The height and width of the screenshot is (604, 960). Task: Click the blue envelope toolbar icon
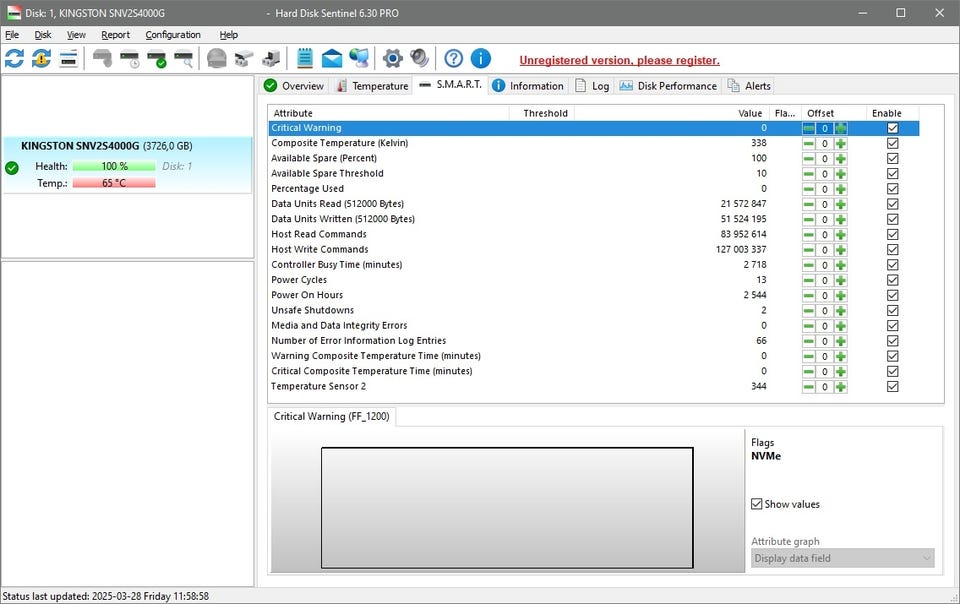[332, 59]
